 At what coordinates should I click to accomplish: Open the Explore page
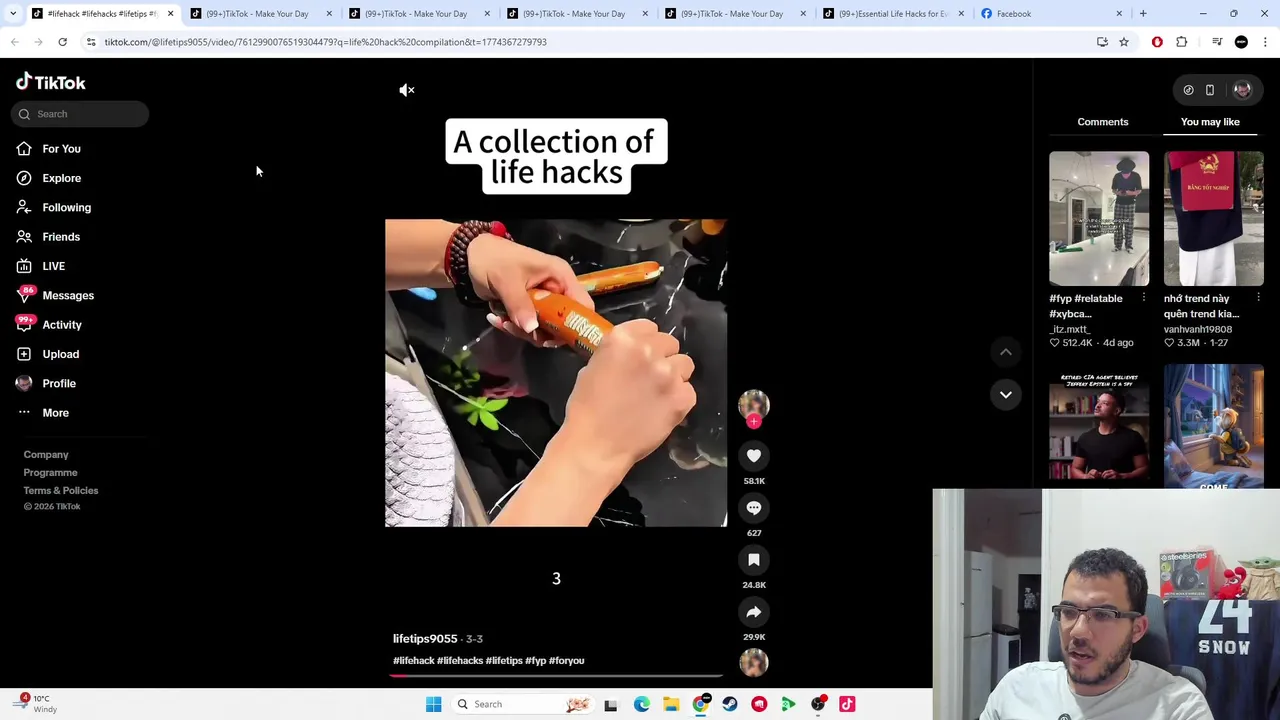(x=61, y=178)
